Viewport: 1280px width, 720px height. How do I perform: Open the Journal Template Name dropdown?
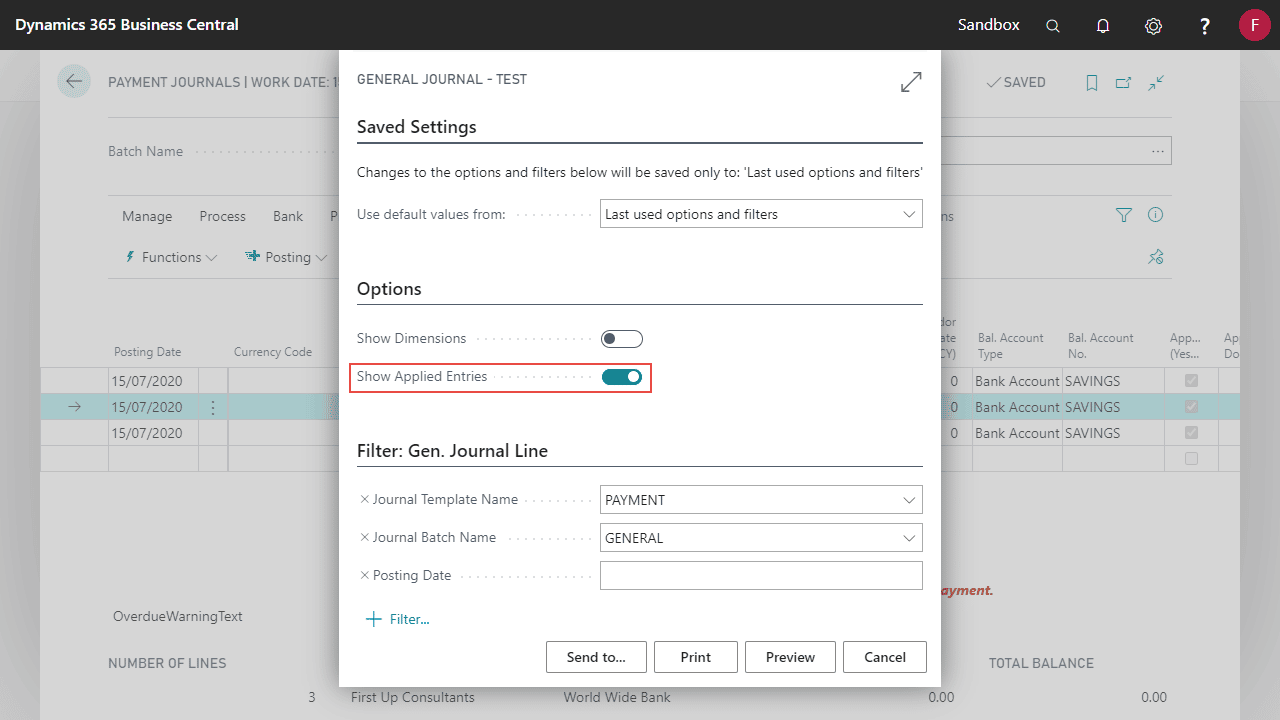click(x=761, y=500)
